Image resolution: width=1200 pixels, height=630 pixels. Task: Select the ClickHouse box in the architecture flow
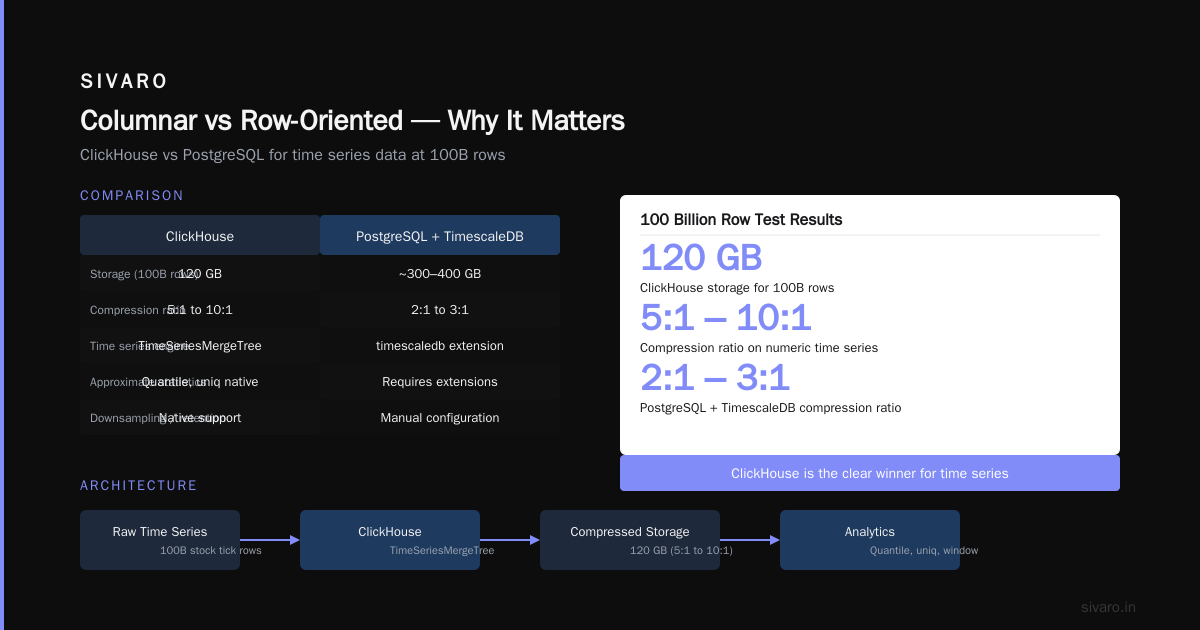[x=390, y=540]
